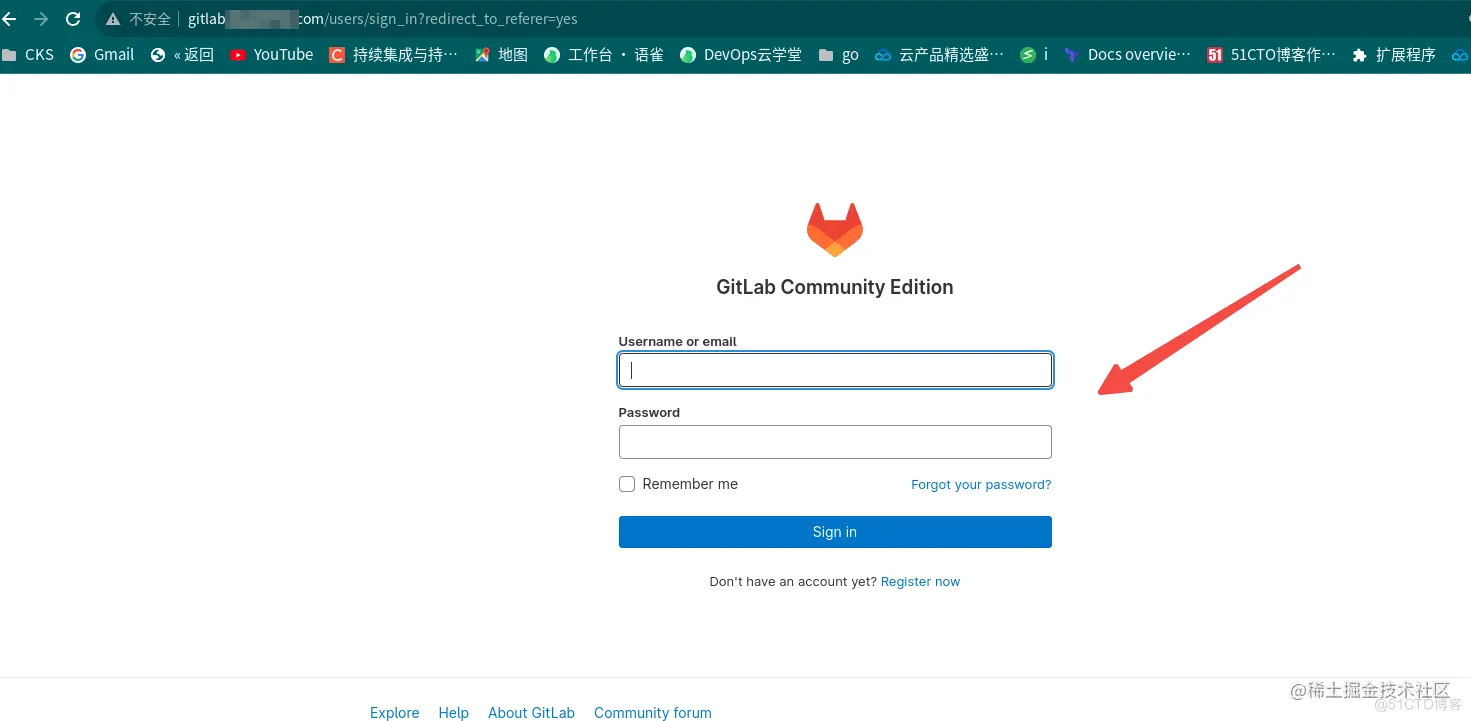Click the GitLab fox logo
1471x721 pixels.
pyautogui.click(x=835, y=229)
